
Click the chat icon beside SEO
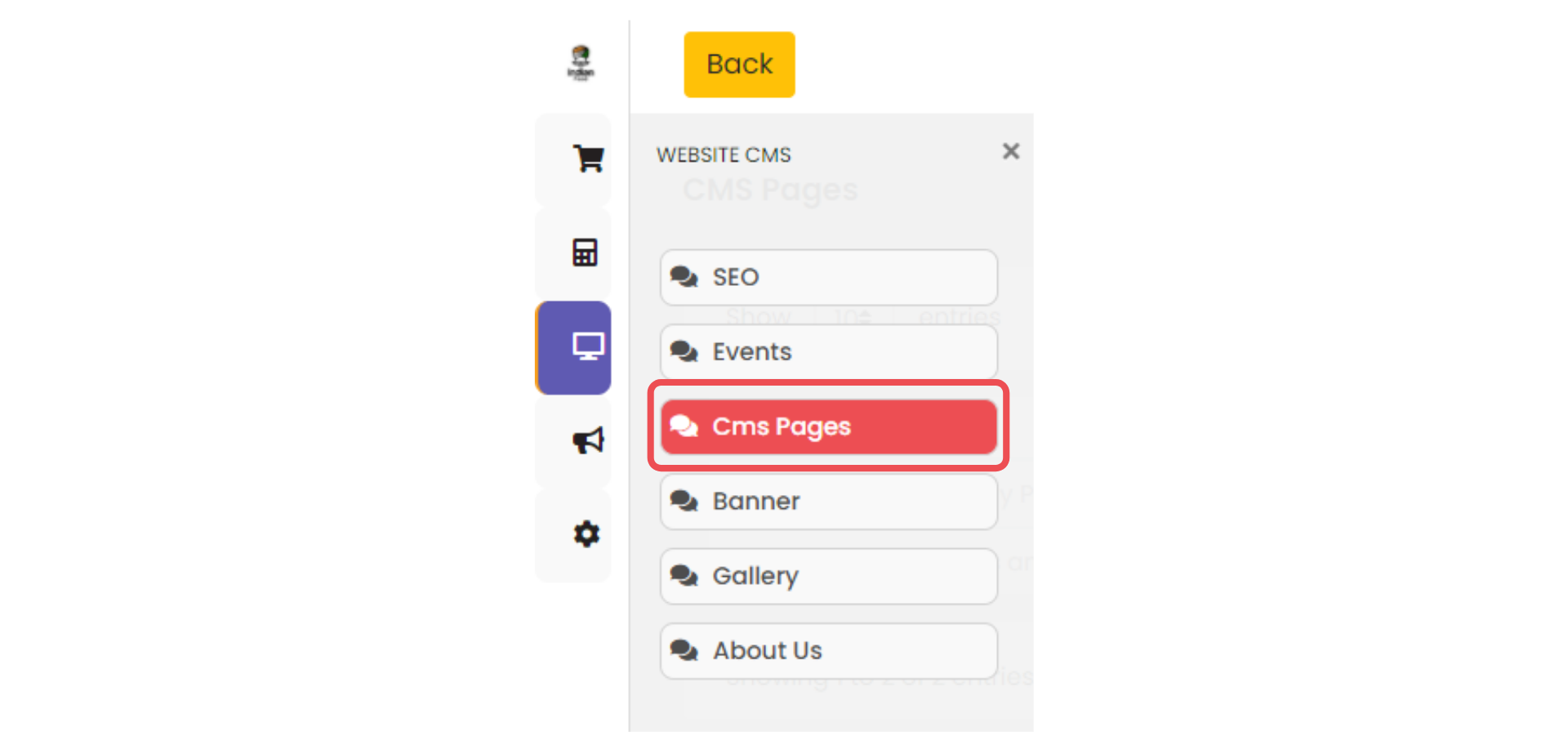(684, 278)
